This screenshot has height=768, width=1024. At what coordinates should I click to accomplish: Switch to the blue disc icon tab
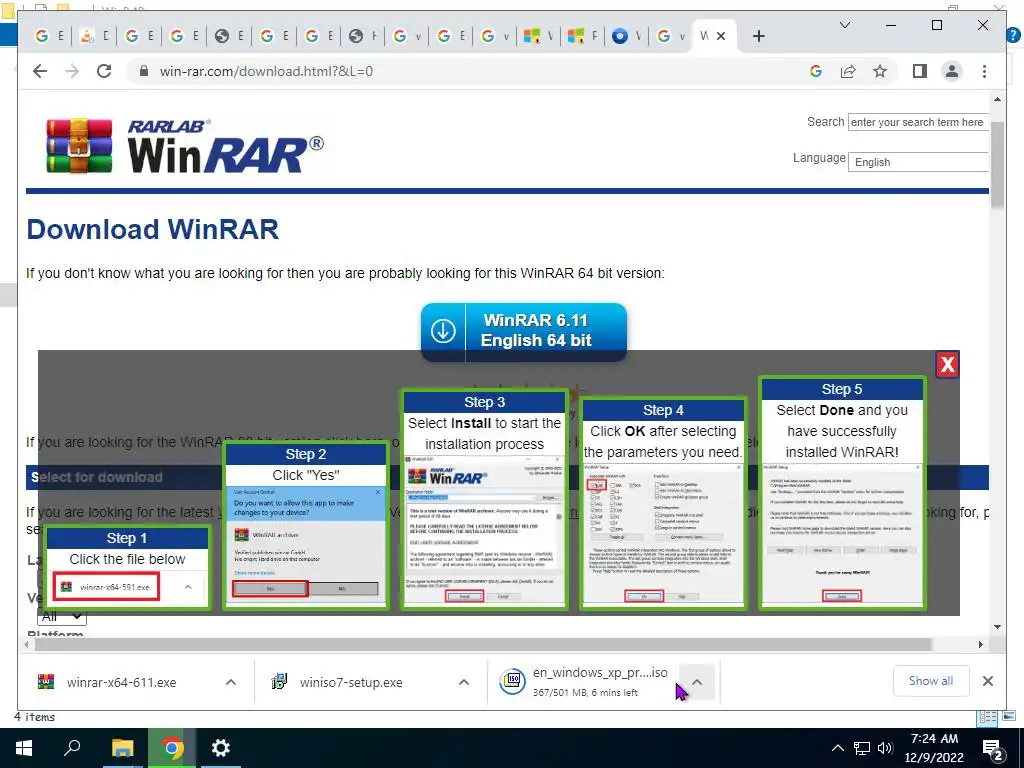(x=627, y=36)
